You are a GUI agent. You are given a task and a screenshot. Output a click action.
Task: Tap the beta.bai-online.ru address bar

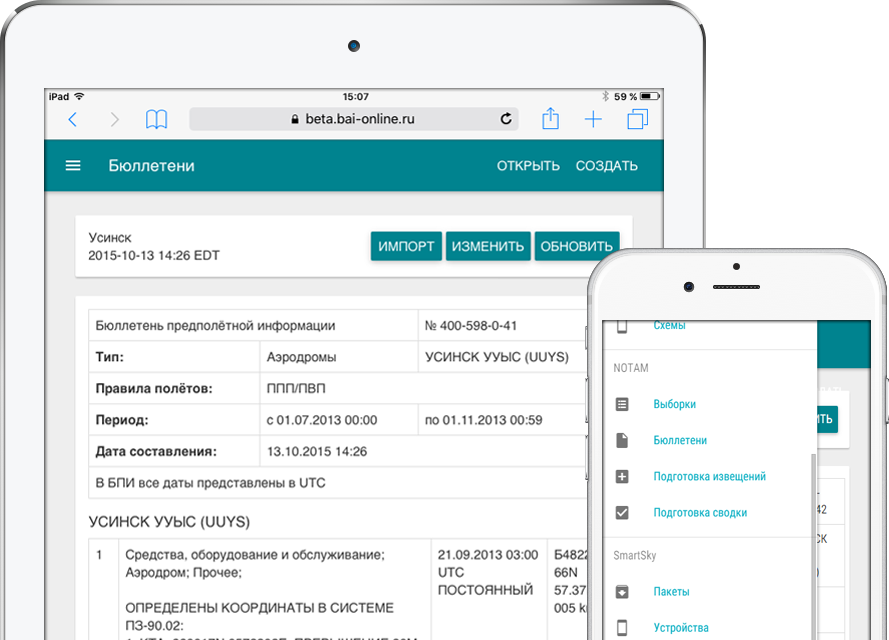352,119
